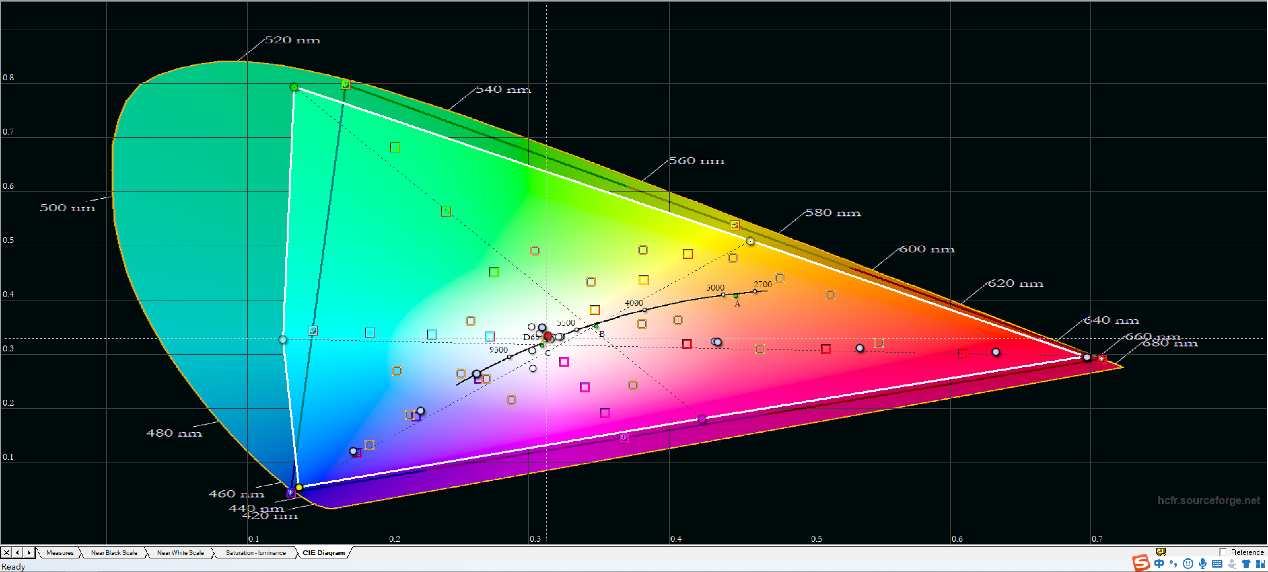Image resolution: width=1268 pixels, height=572 pixels.
Task: Click the red dot at the D65 white point
Action: click(x=548, y=336)
